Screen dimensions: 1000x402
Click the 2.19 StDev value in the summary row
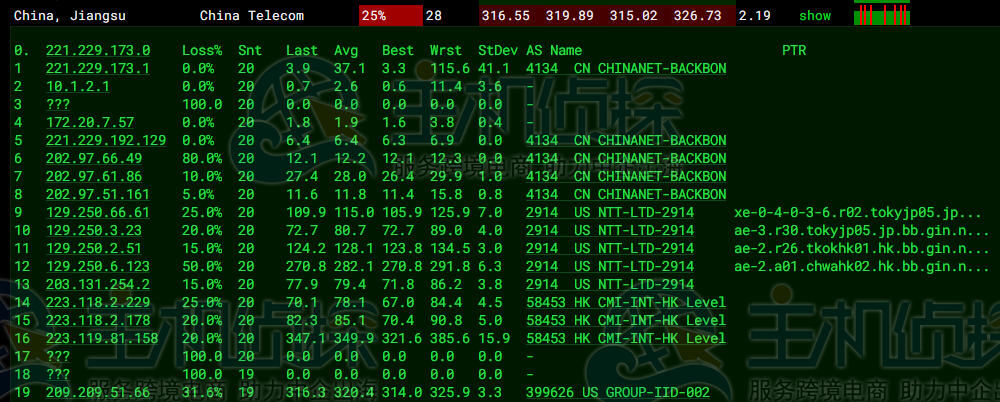[x=754, y=16]
